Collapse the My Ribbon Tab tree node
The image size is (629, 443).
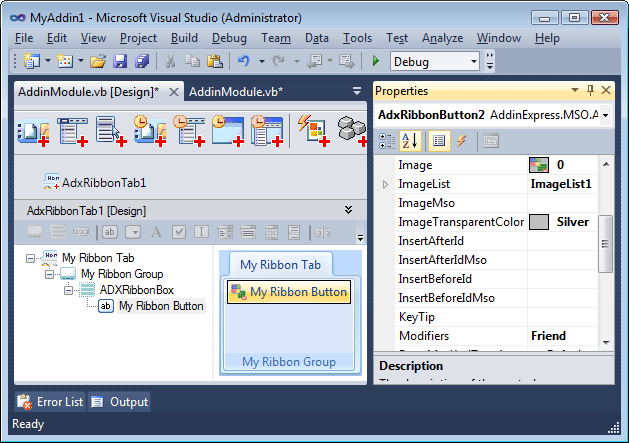tap(30, 258)
